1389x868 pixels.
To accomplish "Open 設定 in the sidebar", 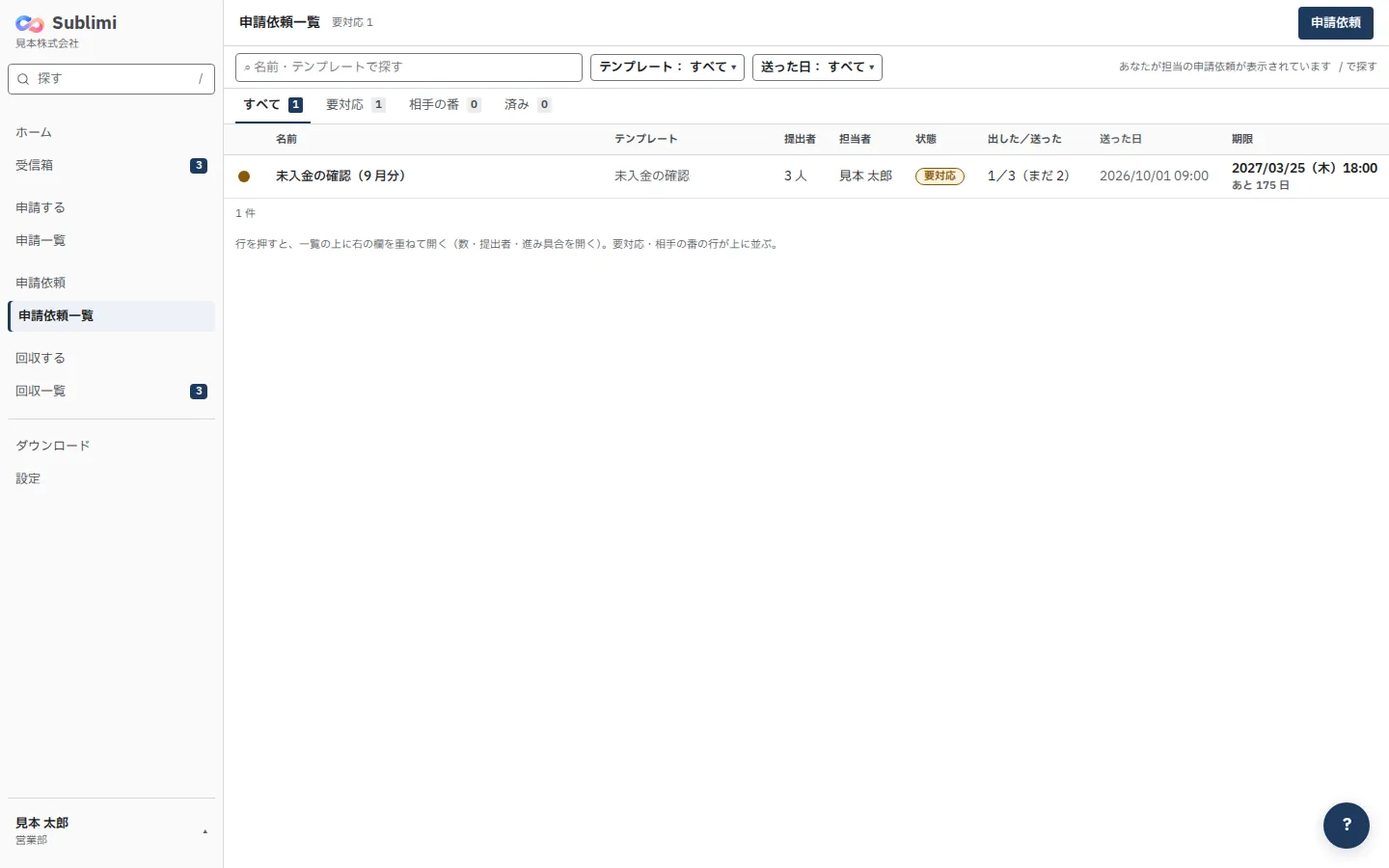I will (x=111, y=479).
